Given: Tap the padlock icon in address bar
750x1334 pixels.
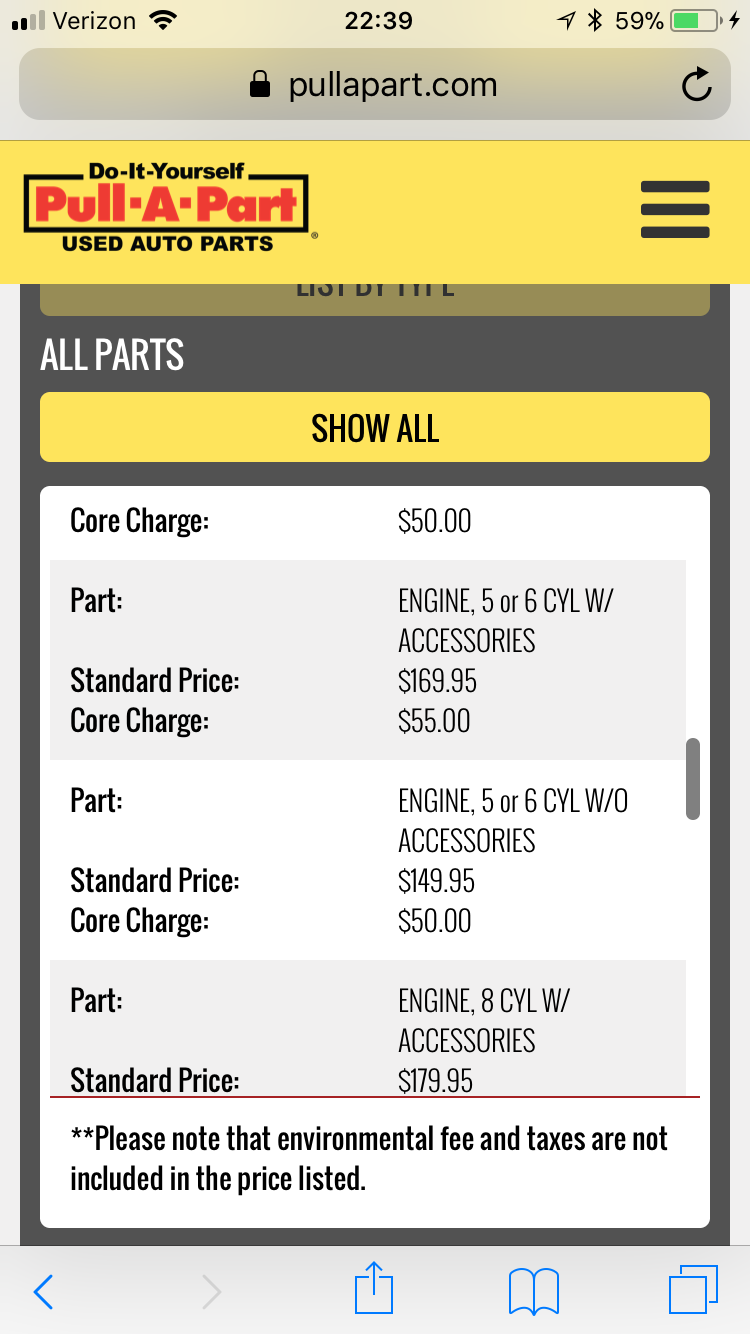Looking at the screenshot, I should click(260, 85).
